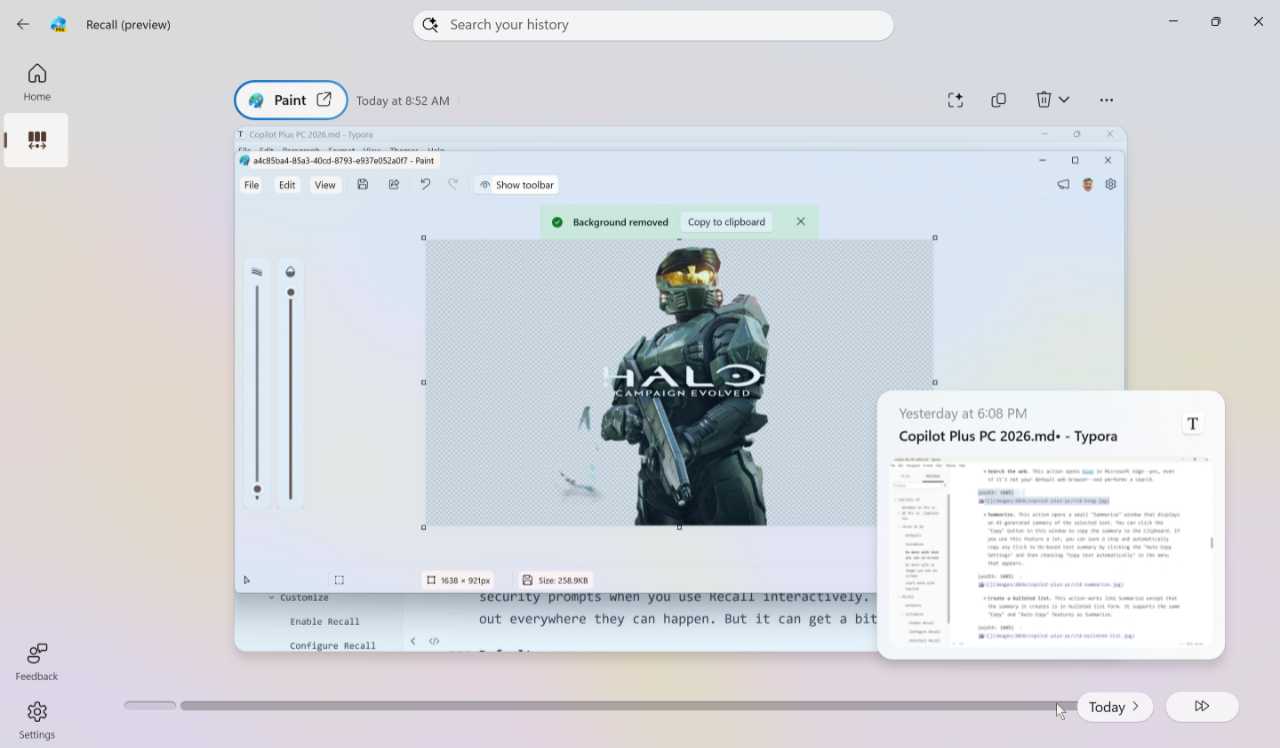Go back using the Recall back arrow

pos(23,24)
